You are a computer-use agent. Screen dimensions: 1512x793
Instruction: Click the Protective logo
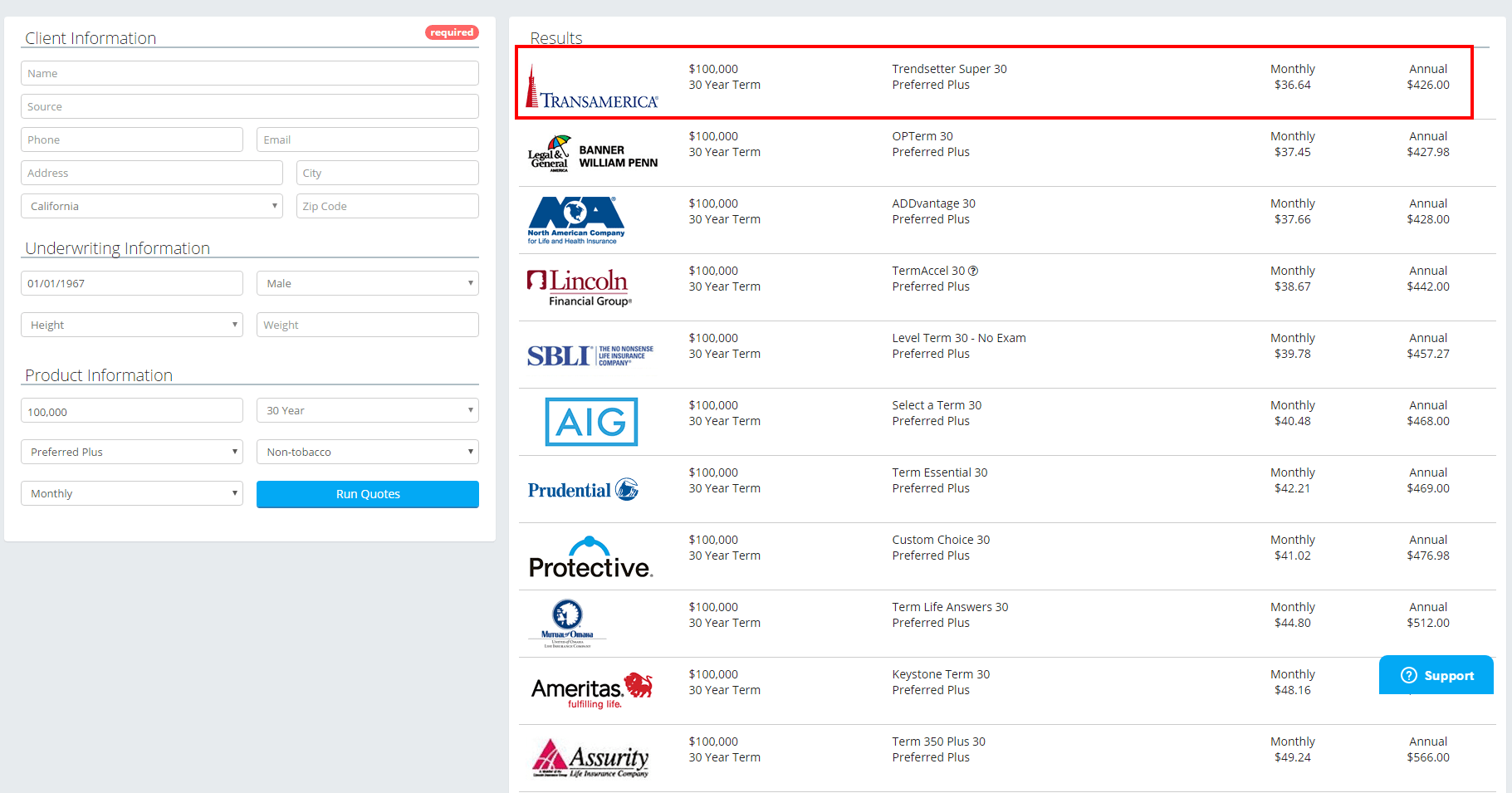(x=591, y=557)
